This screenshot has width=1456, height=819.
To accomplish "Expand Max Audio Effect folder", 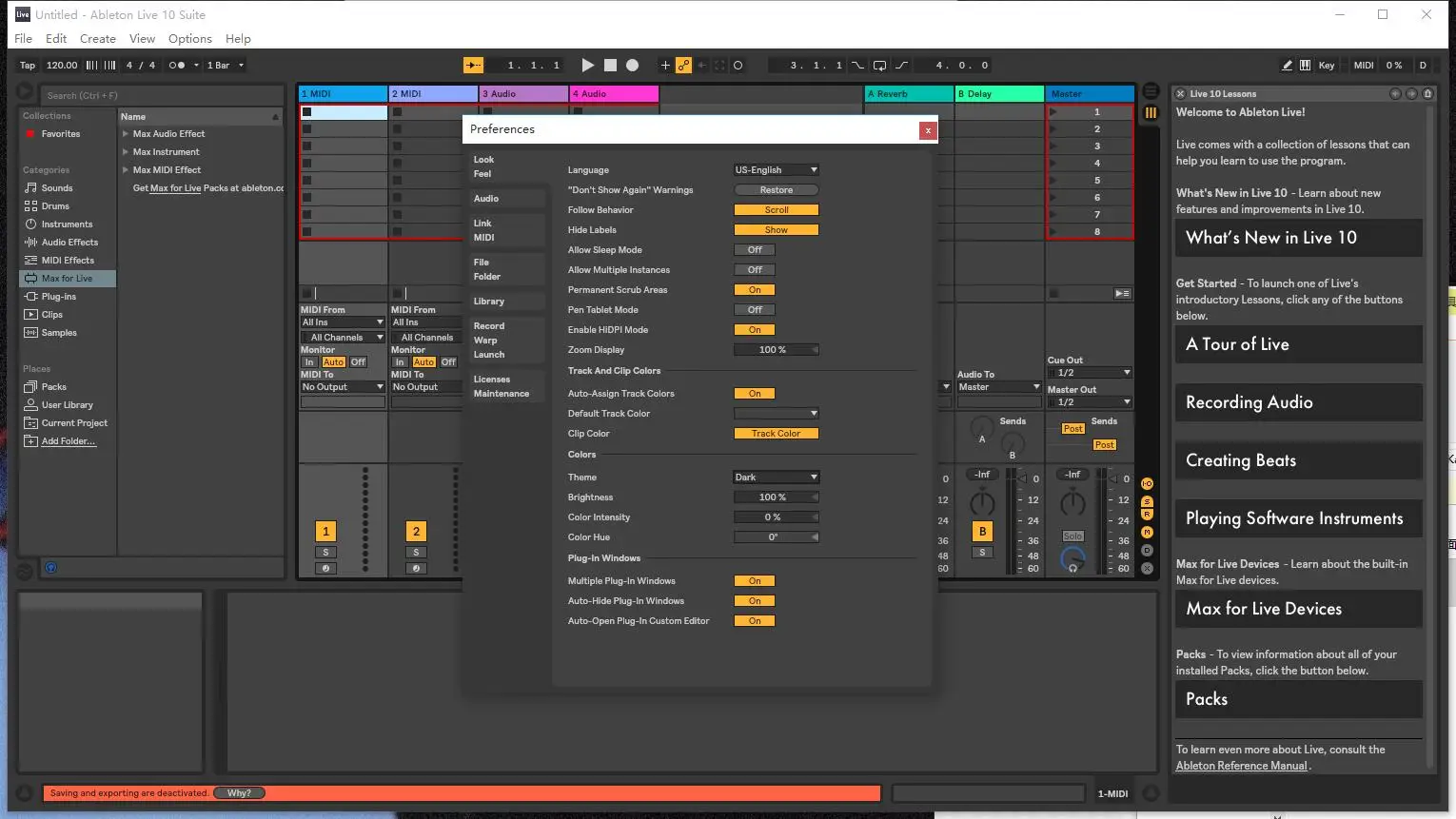I will (x=126, y=134).
